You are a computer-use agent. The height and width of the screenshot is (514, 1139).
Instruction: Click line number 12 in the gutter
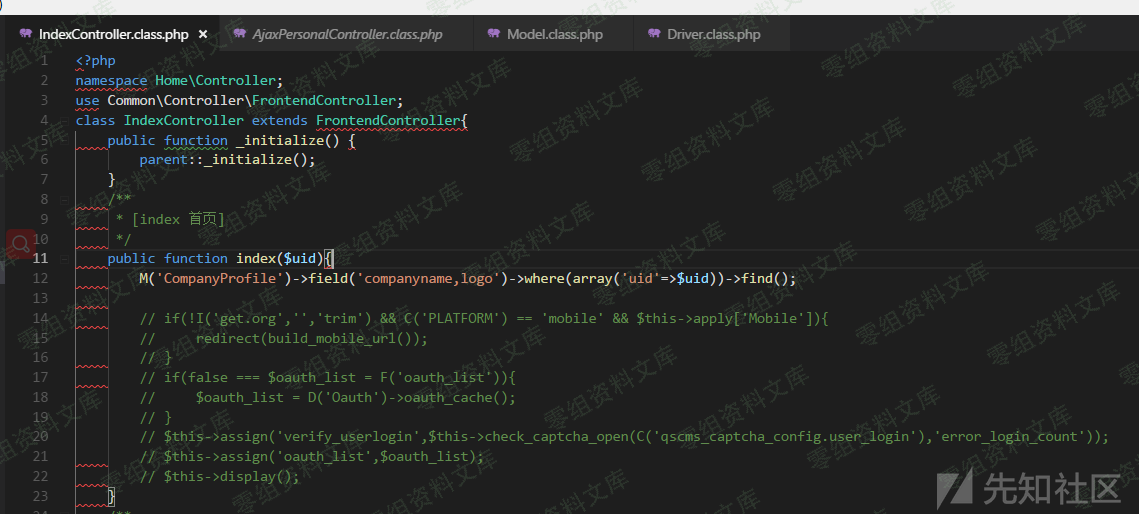tap(40, 278)
